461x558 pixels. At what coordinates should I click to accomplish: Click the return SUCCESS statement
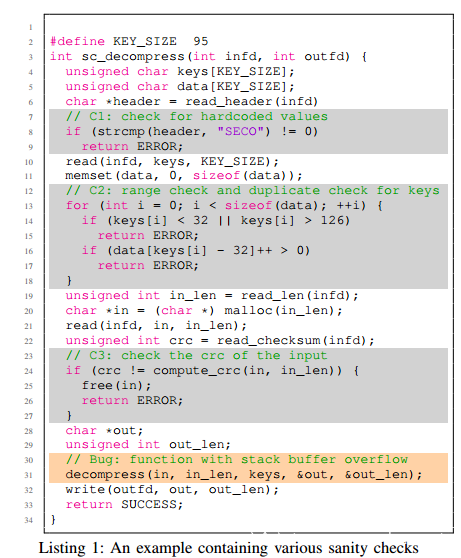(124, 504)
